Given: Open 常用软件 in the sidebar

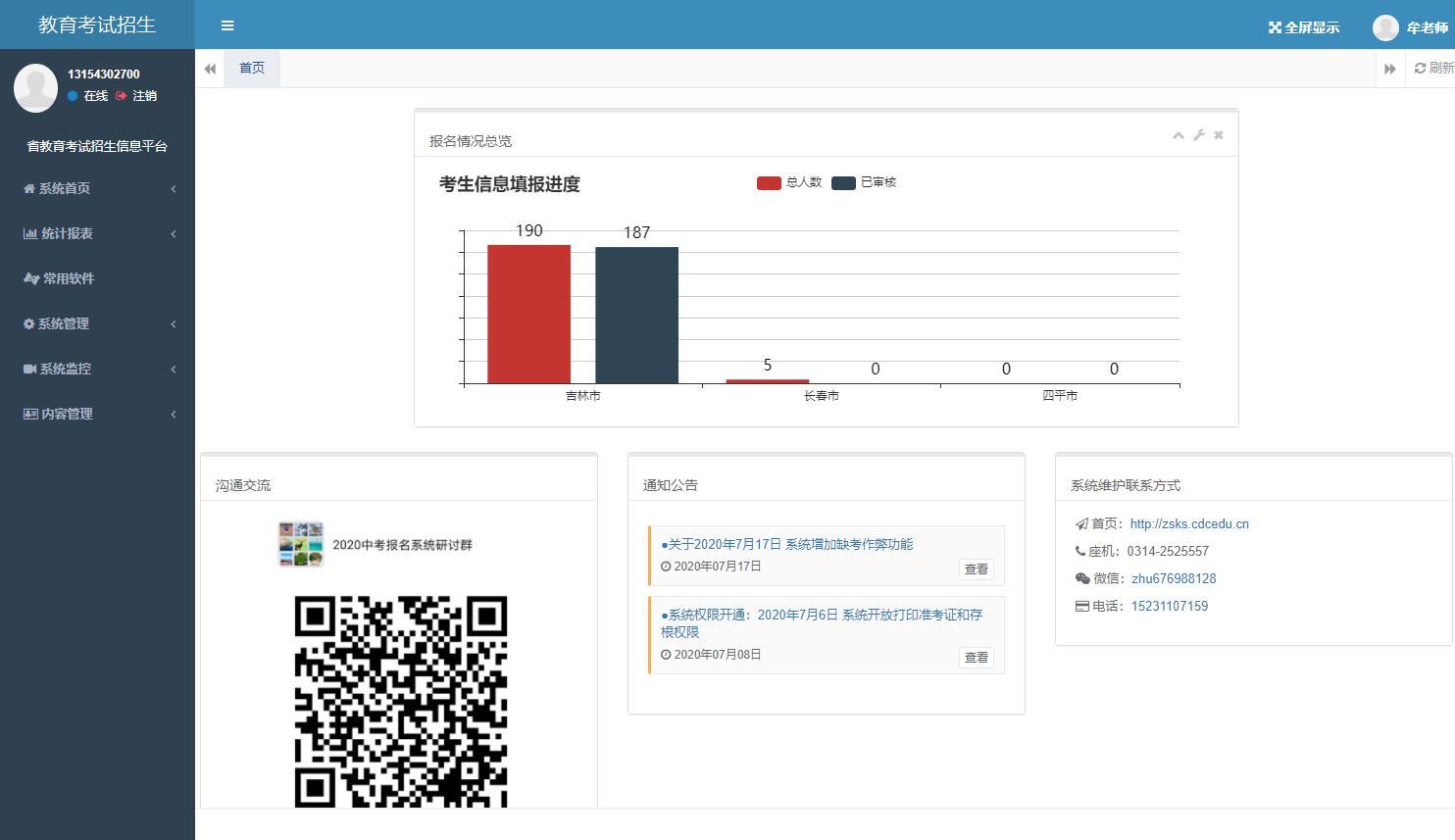Looking at the screenshot, I should pyautogui.click(x=97, y=278).
